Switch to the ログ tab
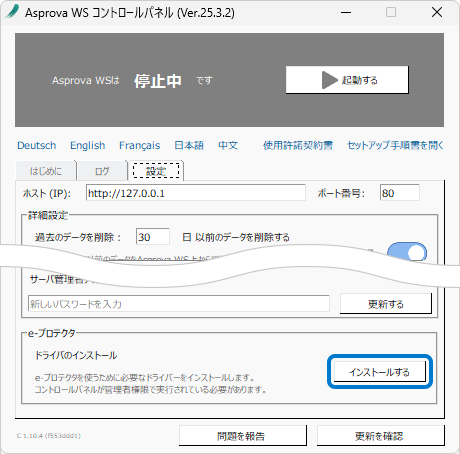Image resolution: width=460 pixels, height=454 pixels. [x=102, y=171]
